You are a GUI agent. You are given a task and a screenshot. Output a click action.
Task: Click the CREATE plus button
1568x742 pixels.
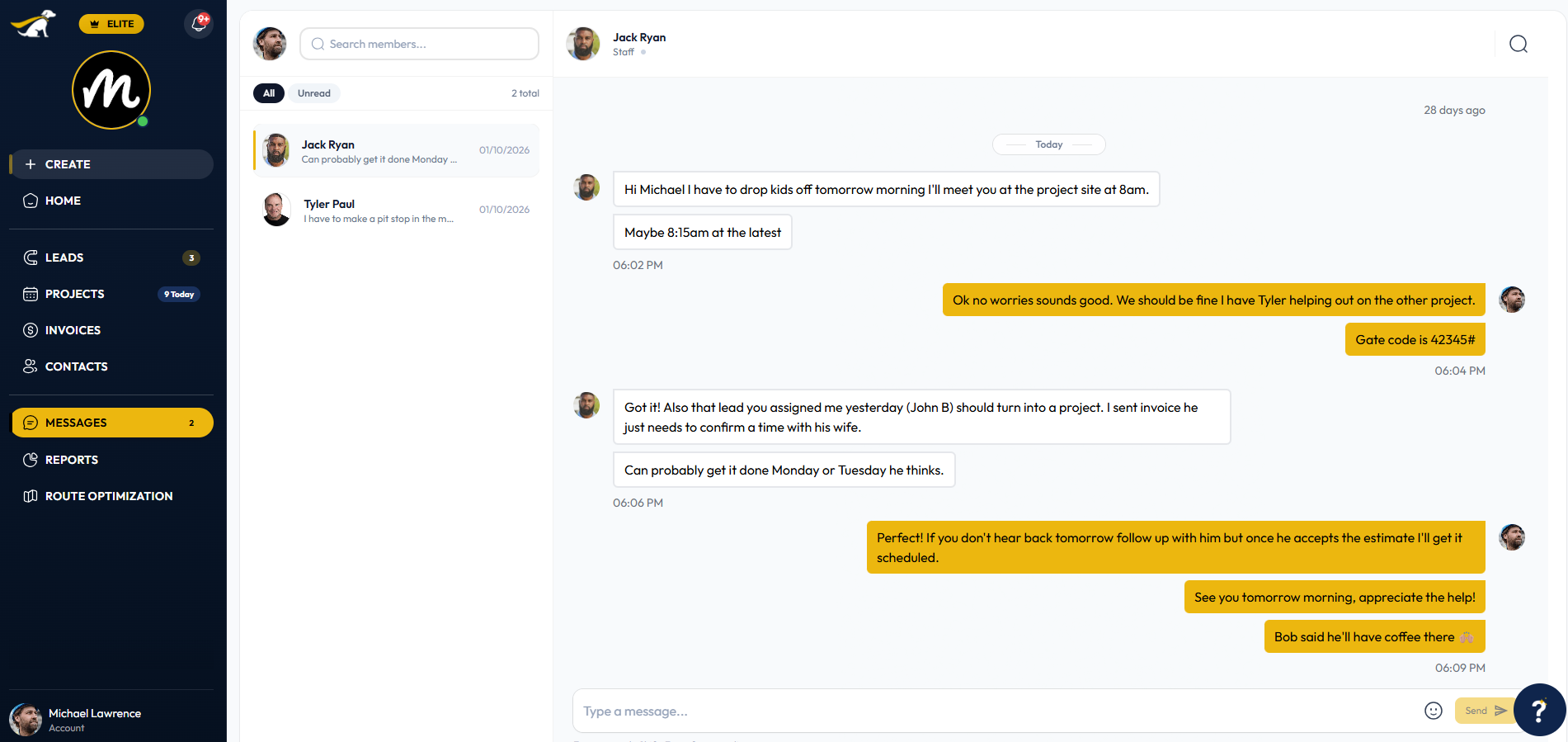pos(111,164)
